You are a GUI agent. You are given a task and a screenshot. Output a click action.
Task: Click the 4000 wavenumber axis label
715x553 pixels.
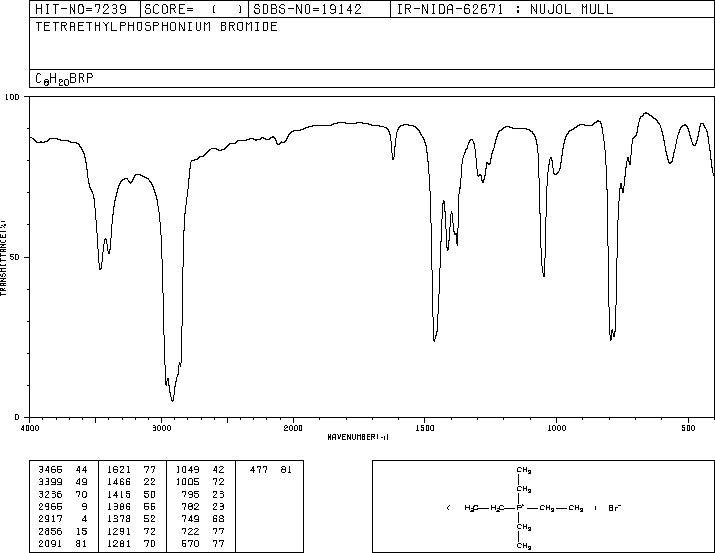30,428
